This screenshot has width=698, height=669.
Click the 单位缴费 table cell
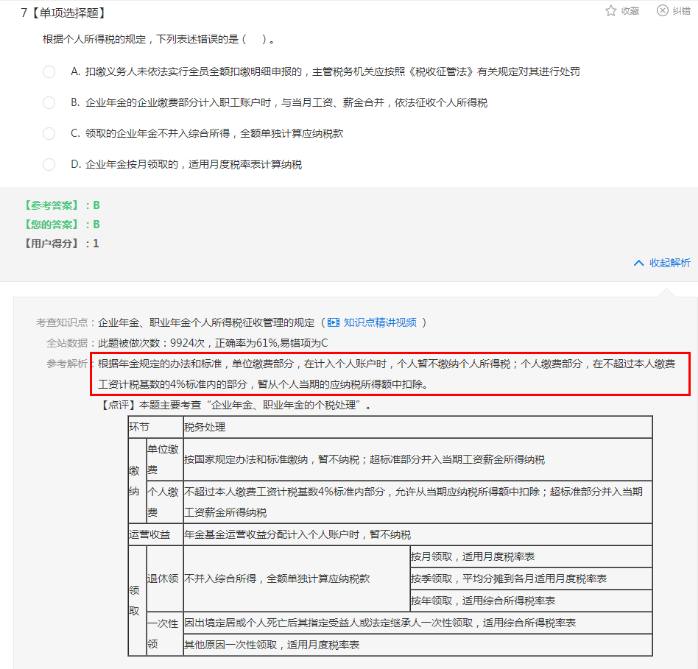pos(165,460)
